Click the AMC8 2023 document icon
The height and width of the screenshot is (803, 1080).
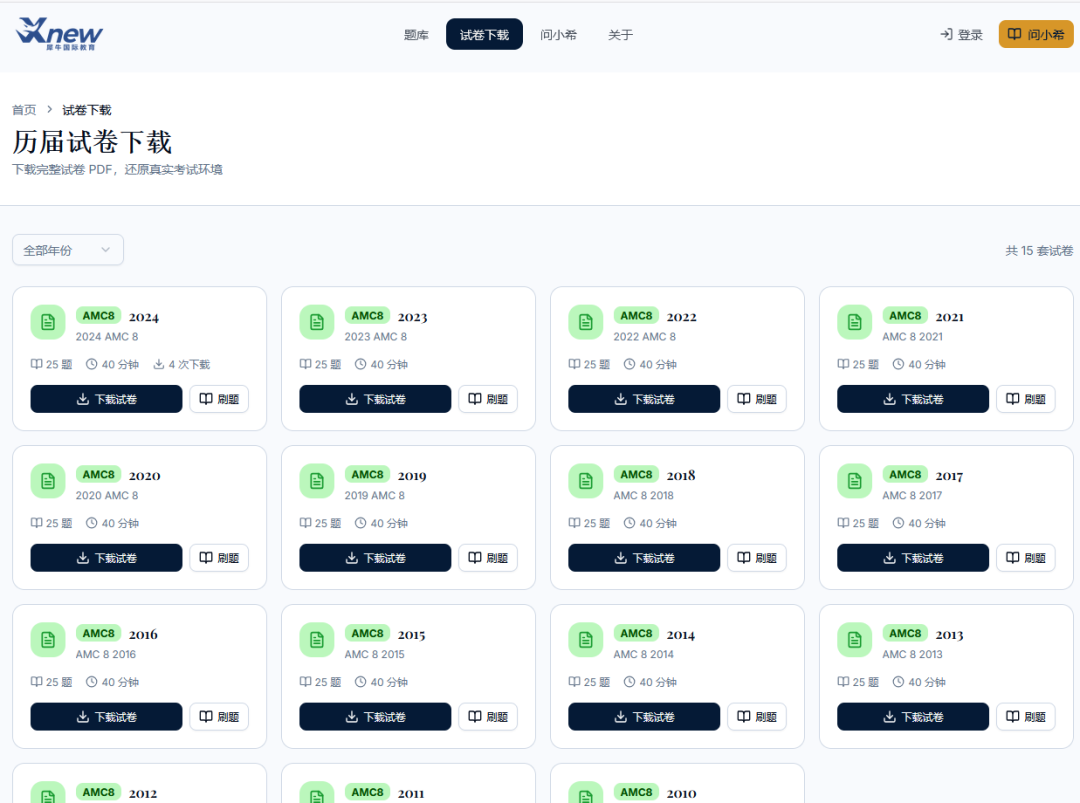pos(317,322)
